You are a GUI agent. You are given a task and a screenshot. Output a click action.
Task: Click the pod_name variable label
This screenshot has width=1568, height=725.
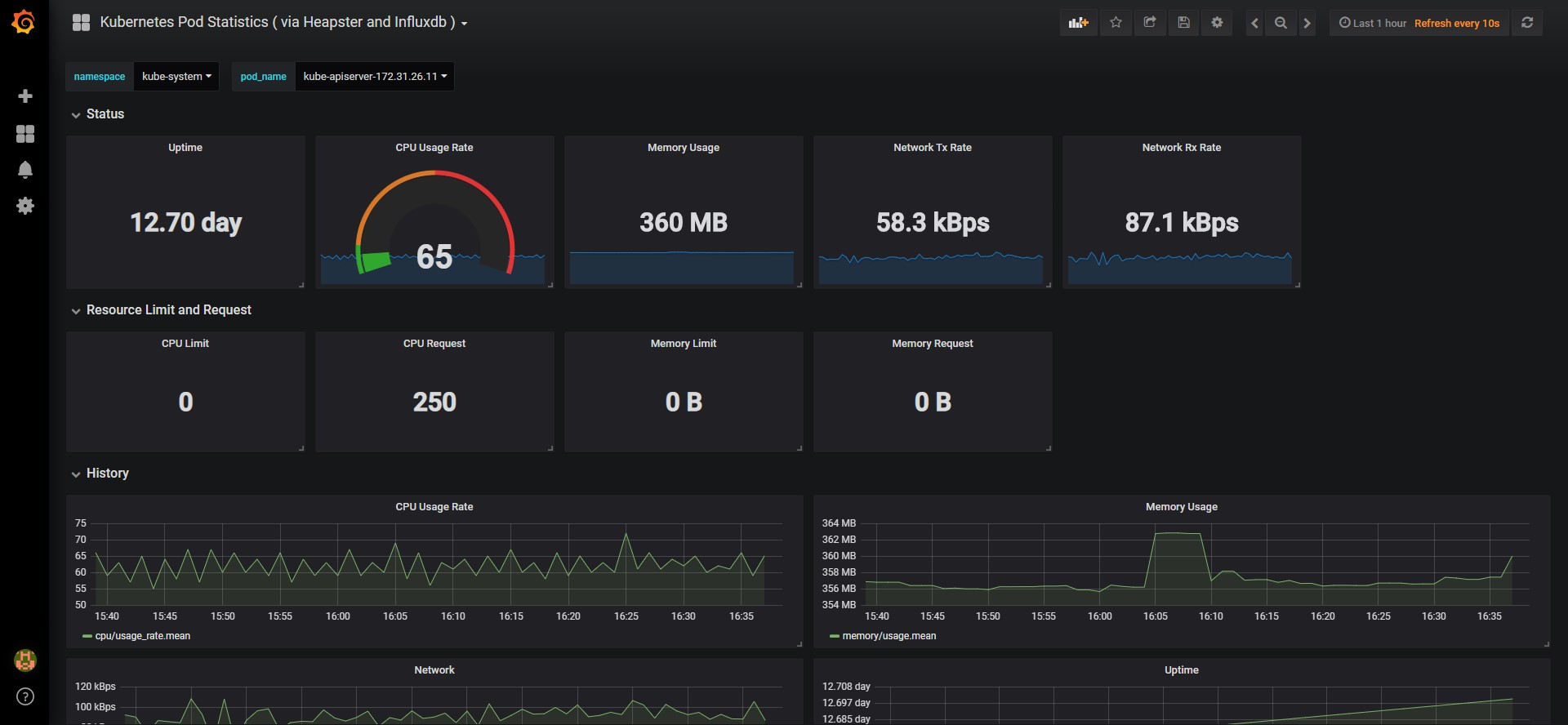click(263, 77)
